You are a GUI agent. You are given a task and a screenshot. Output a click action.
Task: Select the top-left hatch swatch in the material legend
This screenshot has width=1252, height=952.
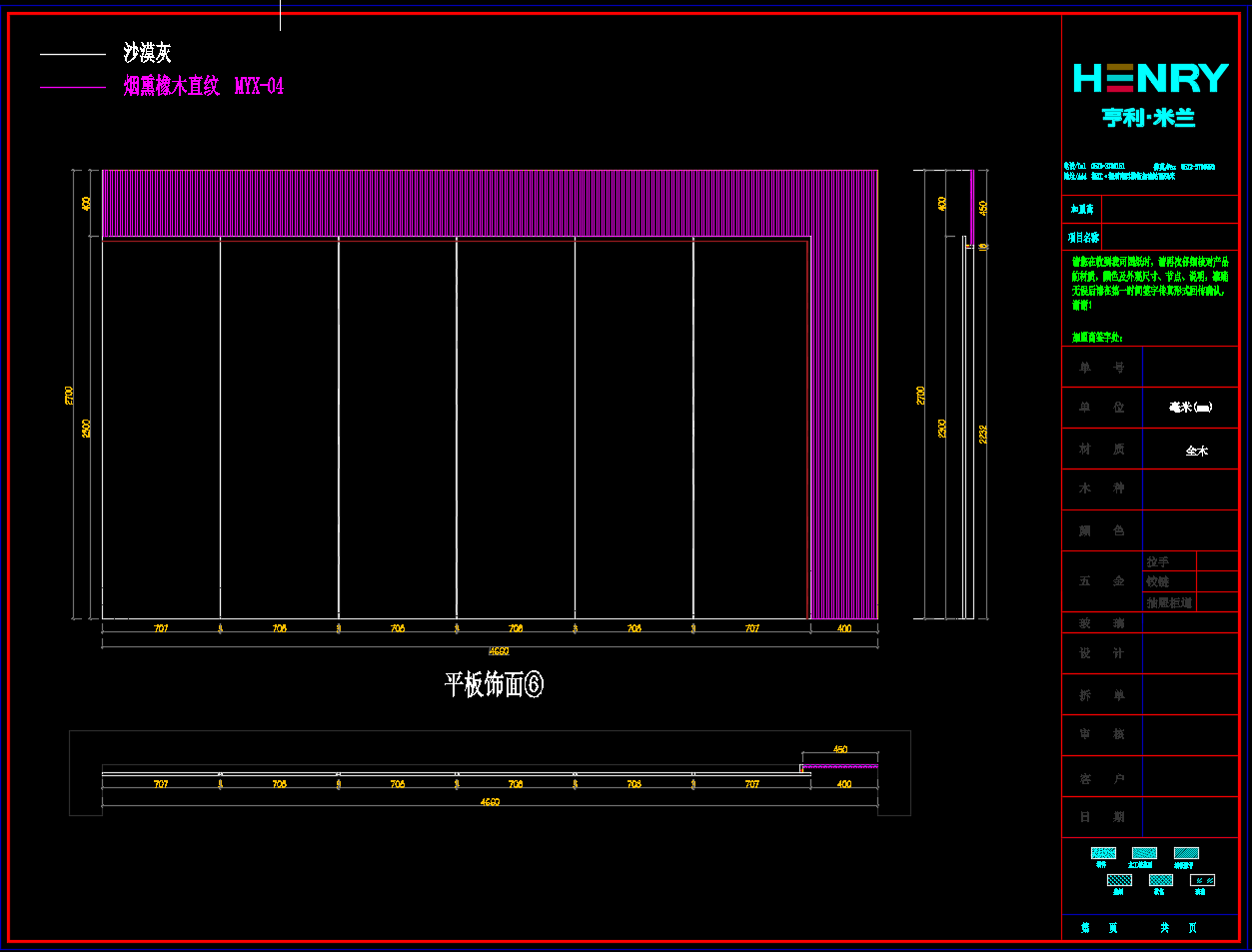pos(1103,853)
